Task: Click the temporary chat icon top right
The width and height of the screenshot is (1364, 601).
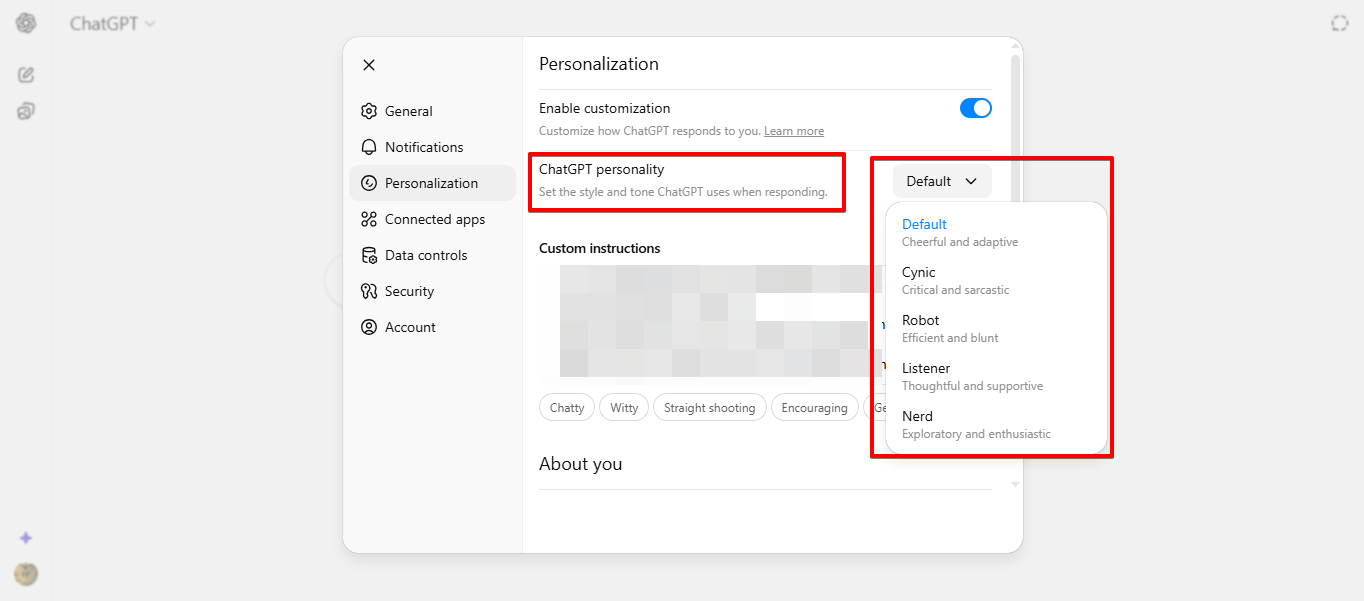Action: (x=1339, y=23)
